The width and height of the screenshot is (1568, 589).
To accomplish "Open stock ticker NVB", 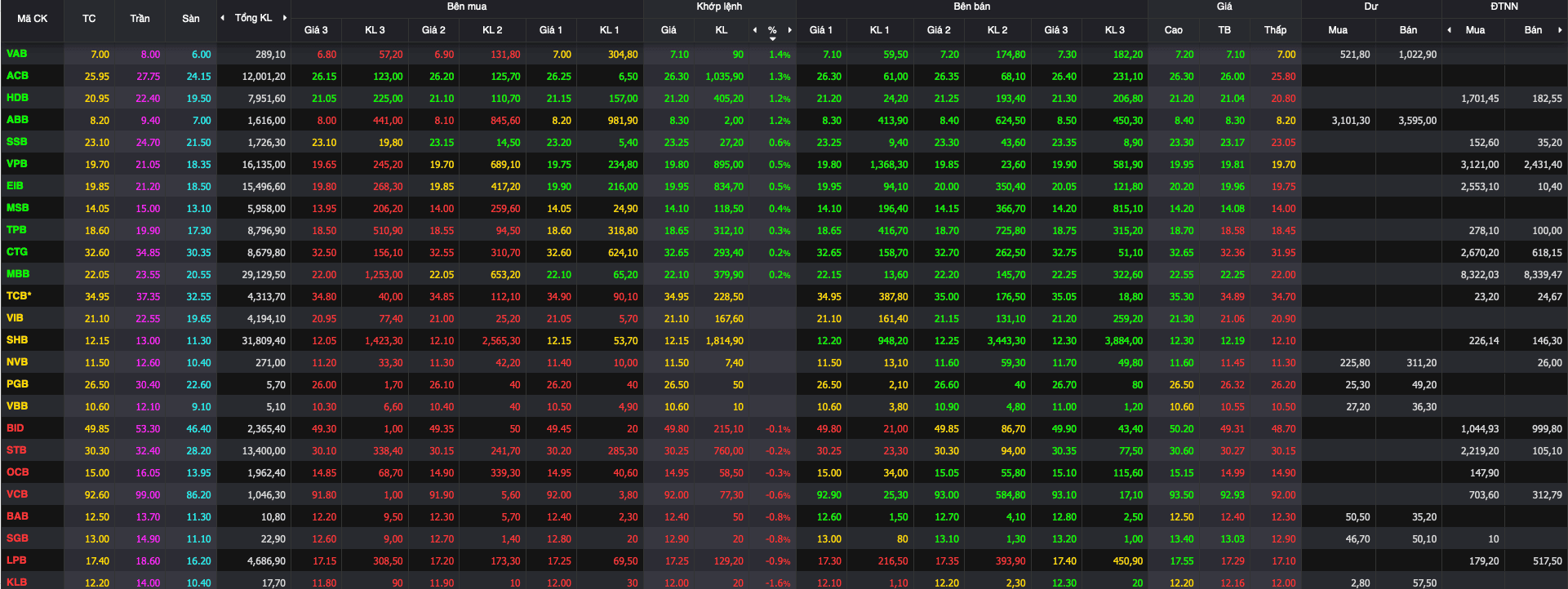I will tap(17, 362).
